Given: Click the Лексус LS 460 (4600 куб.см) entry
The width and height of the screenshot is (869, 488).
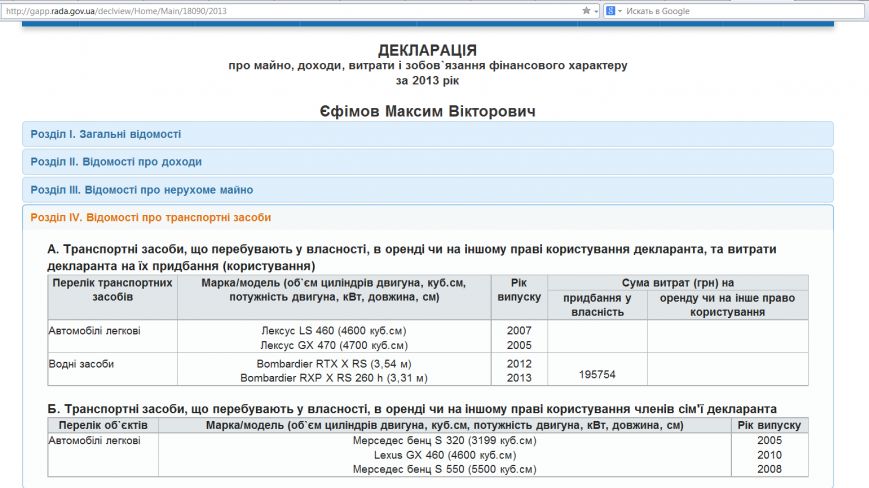Looking at the screenshot, I should click(334, 331).
